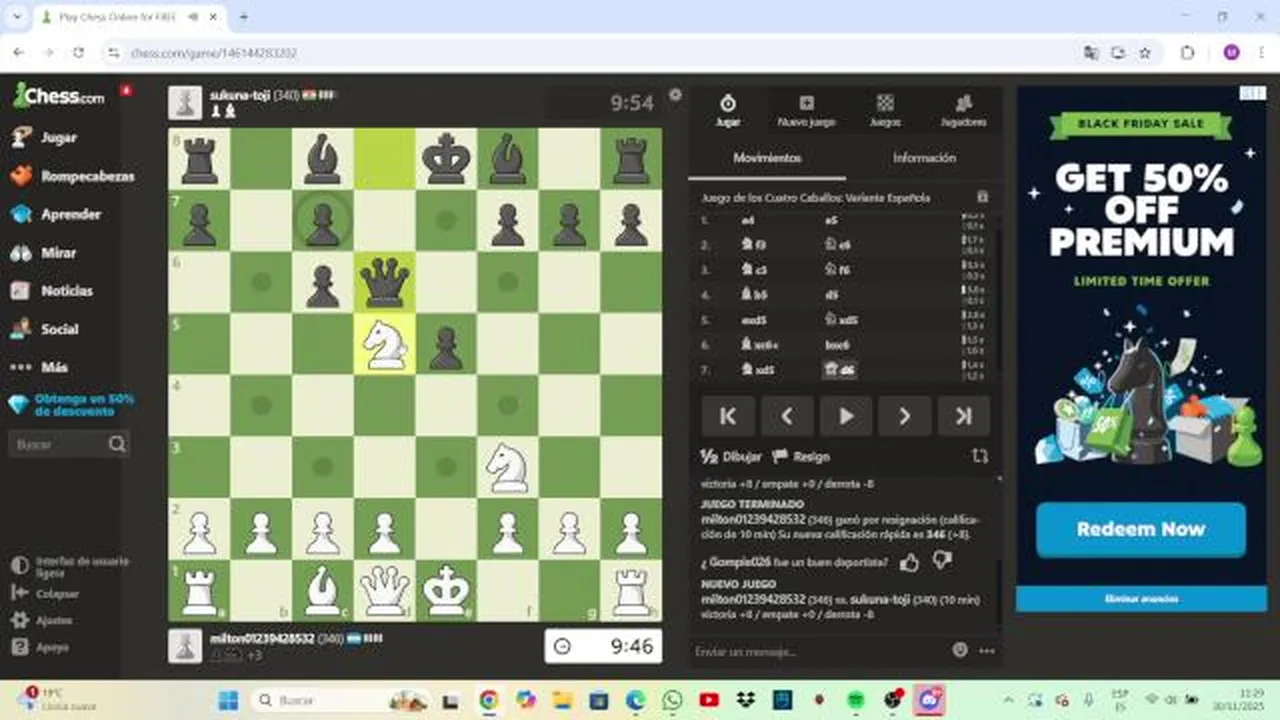Open the Jugadores tab
1280x720 pixels.
[x=963, y=110]
